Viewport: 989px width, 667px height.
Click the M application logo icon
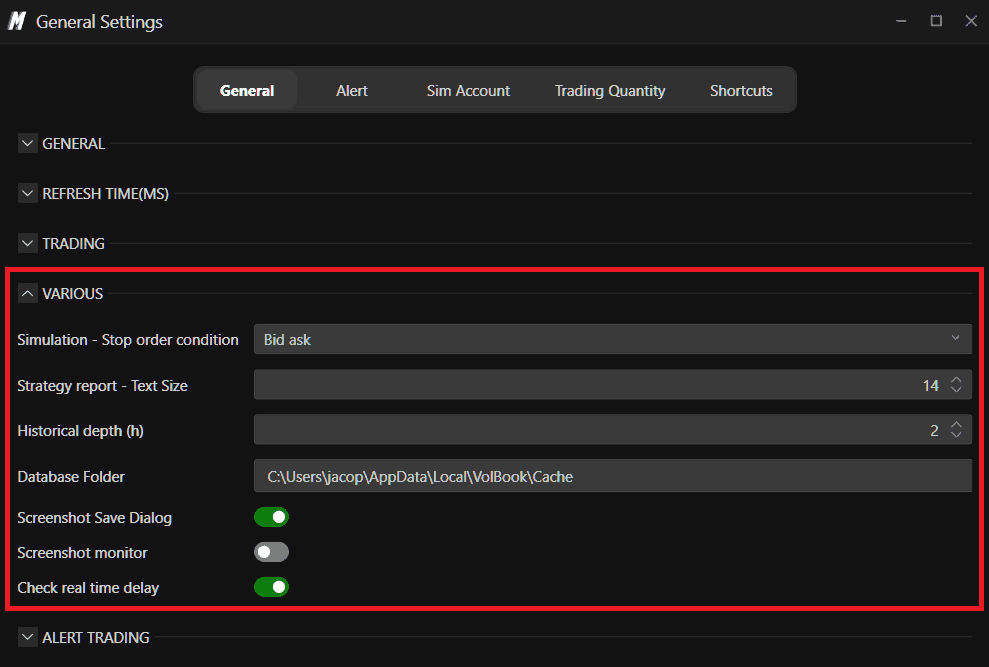(x=17, y=21)
